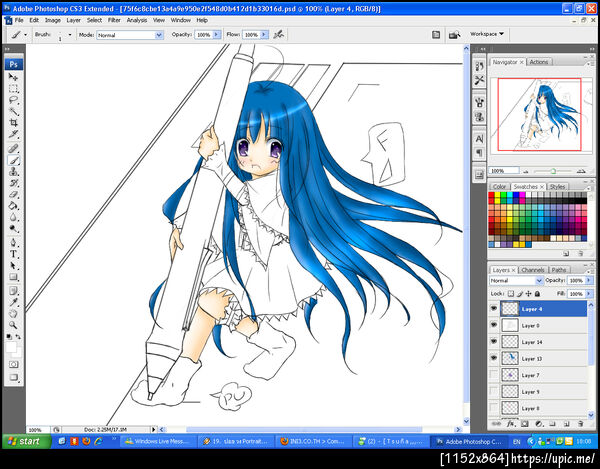The width and height of the screenshot is (600, 469).
Task: Click Navigator zoom percentage field
Action: [504, 171]
